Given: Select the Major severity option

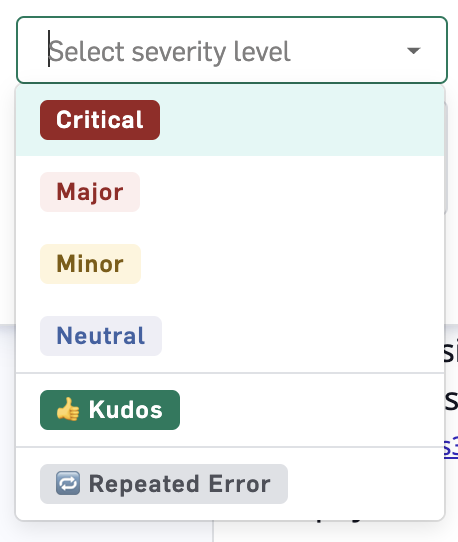Looking at the screenshot, I should [90, 192].
